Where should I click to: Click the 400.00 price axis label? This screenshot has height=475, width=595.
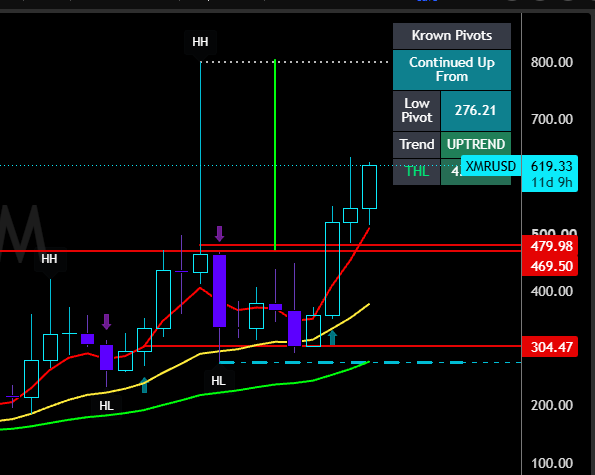click(551, 291)
